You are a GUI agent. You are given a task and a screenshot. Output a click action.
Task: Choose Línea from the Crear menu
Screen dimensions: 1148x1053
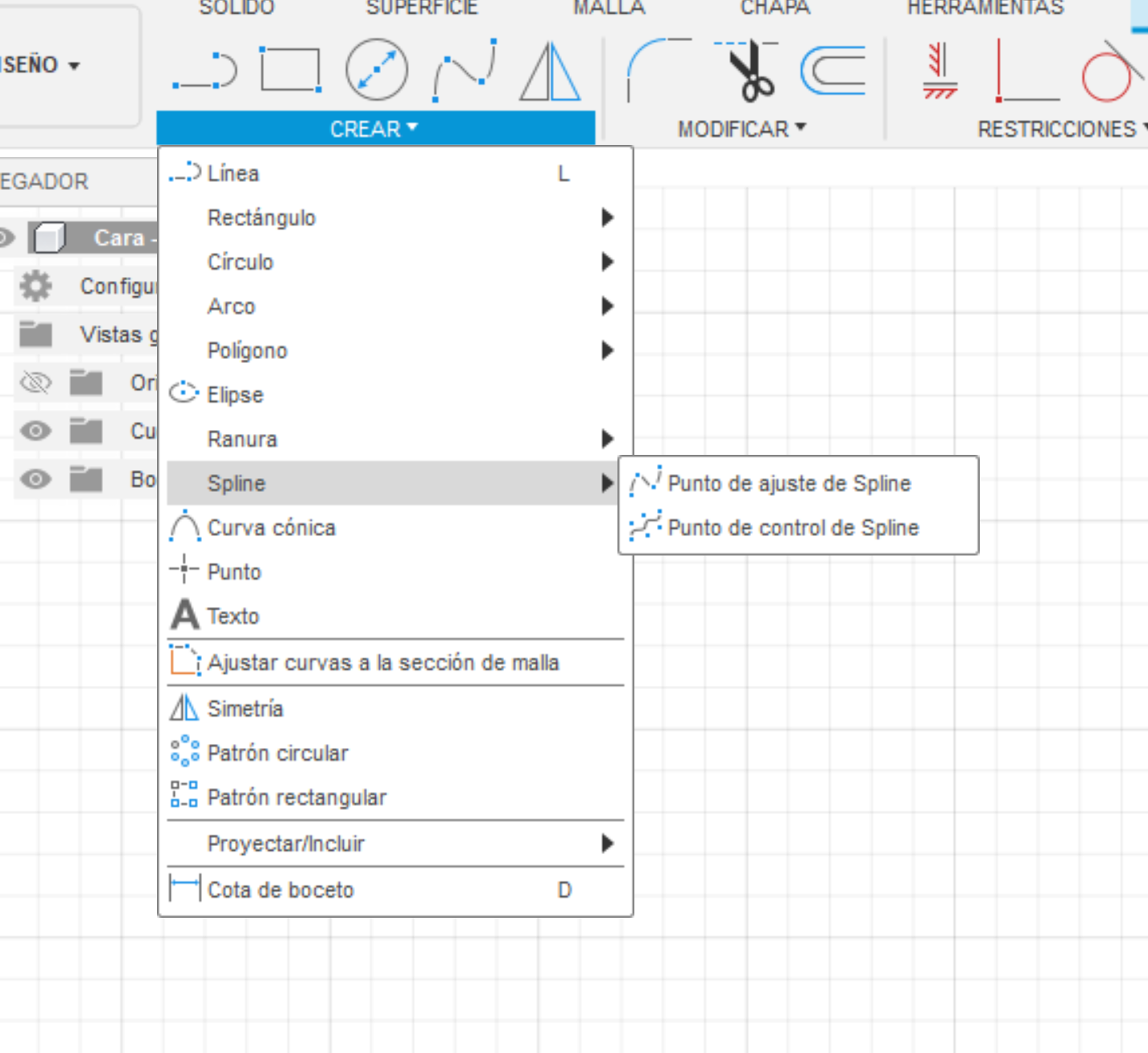[395, 173]
